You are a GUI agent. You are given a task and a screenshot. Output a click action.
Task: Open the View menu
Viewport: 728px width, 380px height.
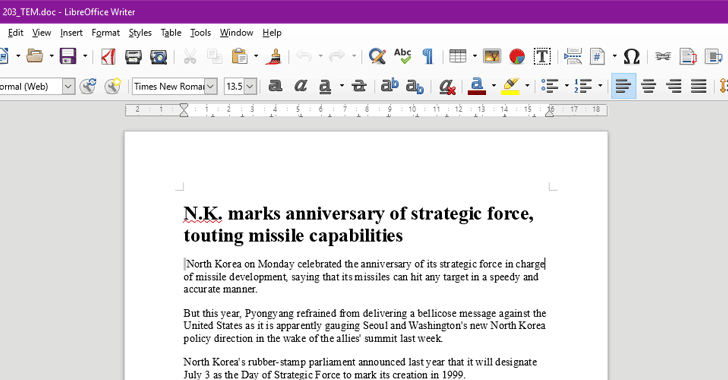point(41,33)
